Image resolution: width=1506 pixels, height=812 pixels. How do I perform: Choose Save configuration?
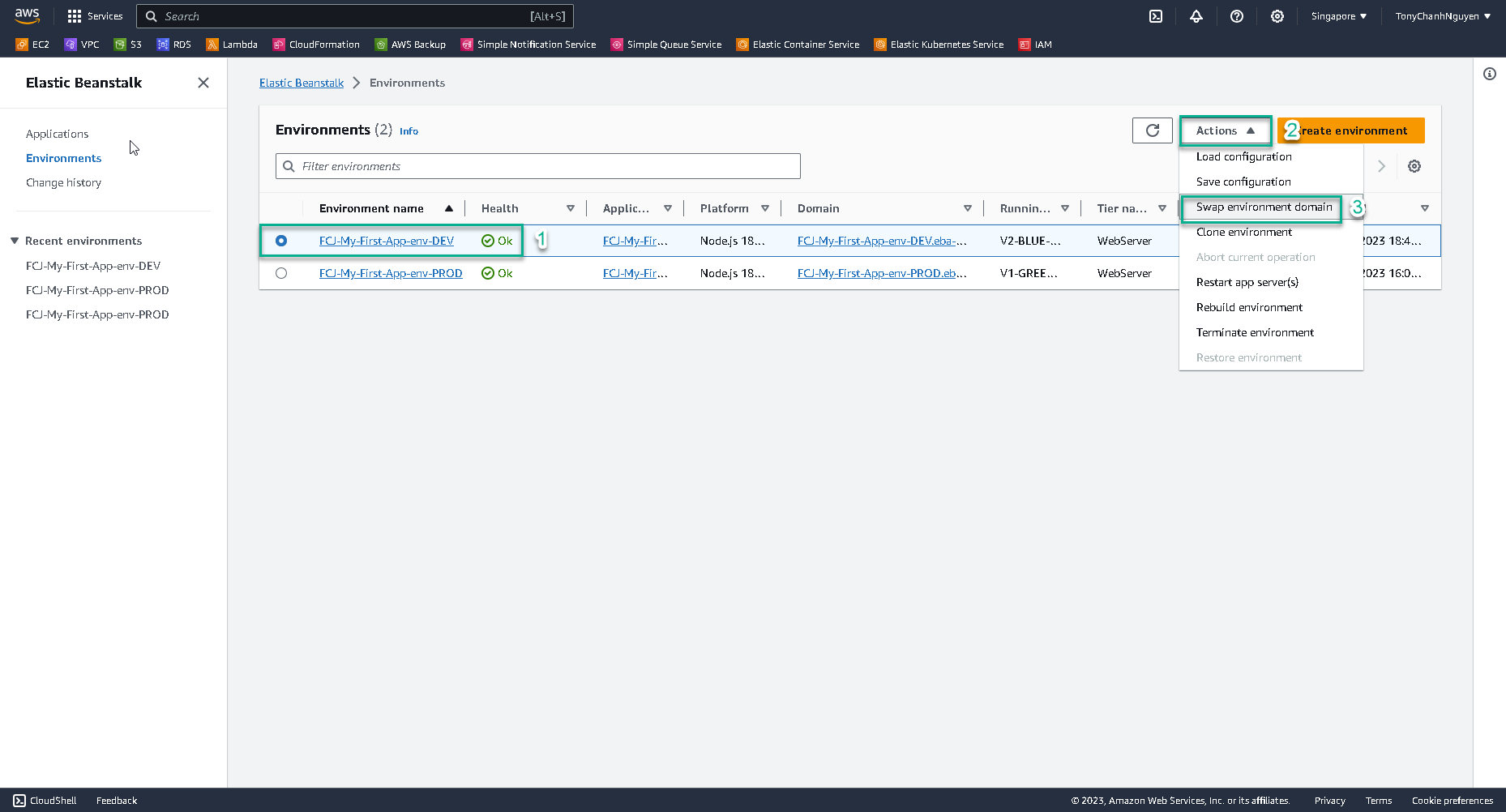1243,182
